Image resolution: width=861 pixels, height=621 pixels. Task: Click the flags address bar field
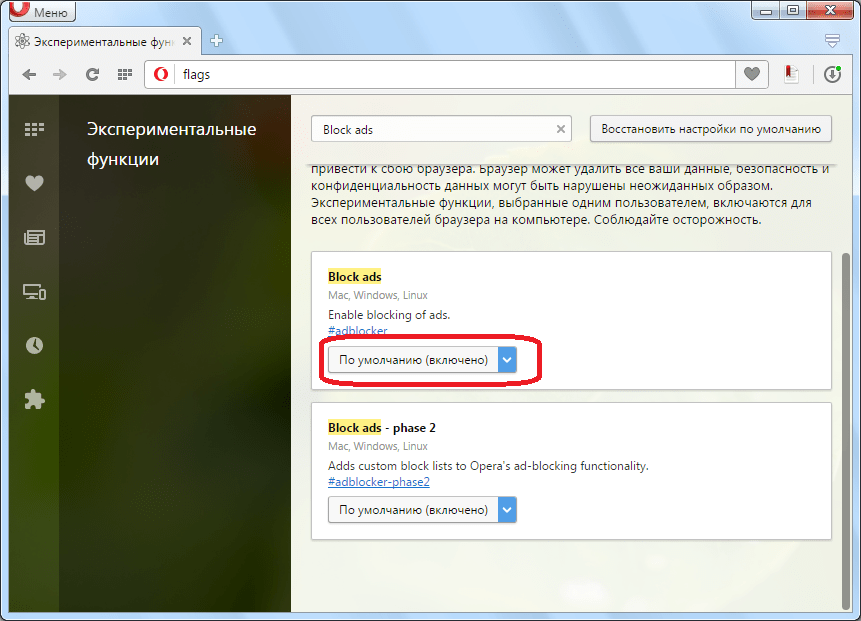(450, 74)
